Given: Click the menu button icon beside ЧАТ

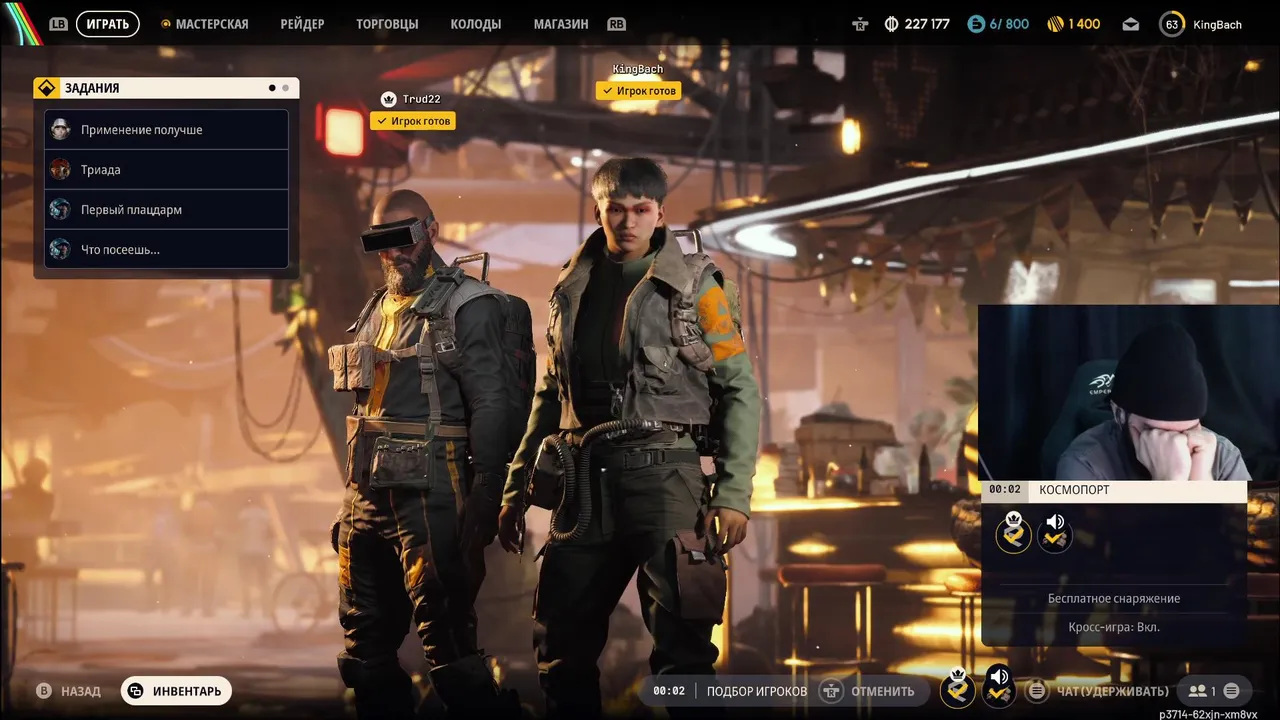Looking at the screenshot, I should pos(1038,691).
